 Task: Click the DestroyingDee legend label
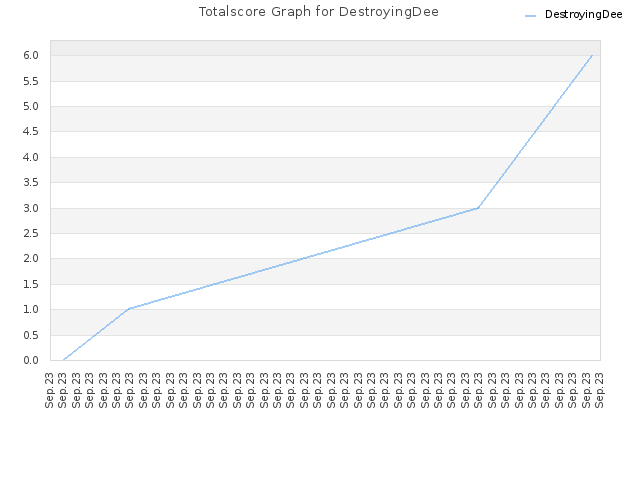[x=583, y=15]
